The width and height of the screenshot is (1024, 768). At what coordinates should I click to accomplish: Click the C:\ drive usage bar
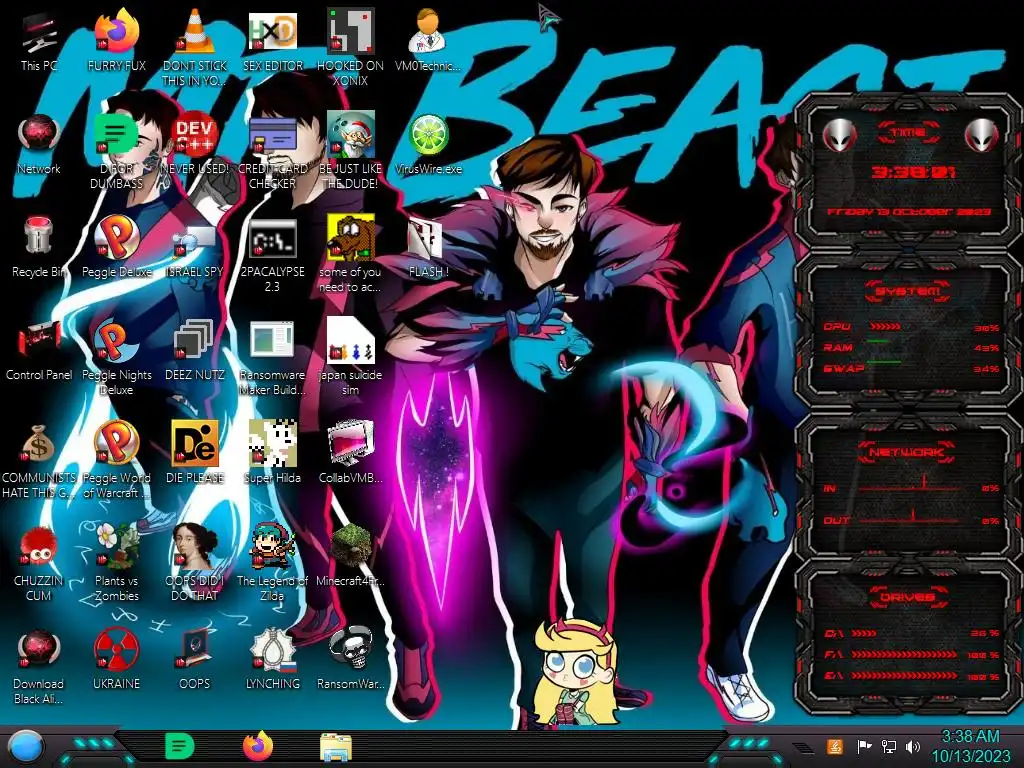pos(864,633)
